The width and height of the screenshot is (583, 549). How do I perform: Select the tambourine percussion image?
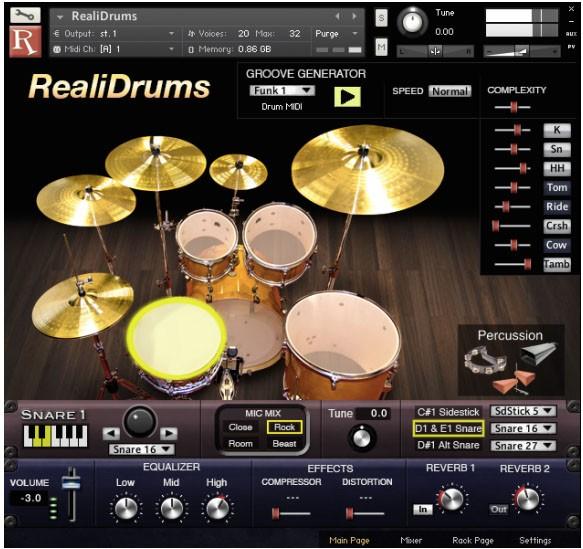485,360
